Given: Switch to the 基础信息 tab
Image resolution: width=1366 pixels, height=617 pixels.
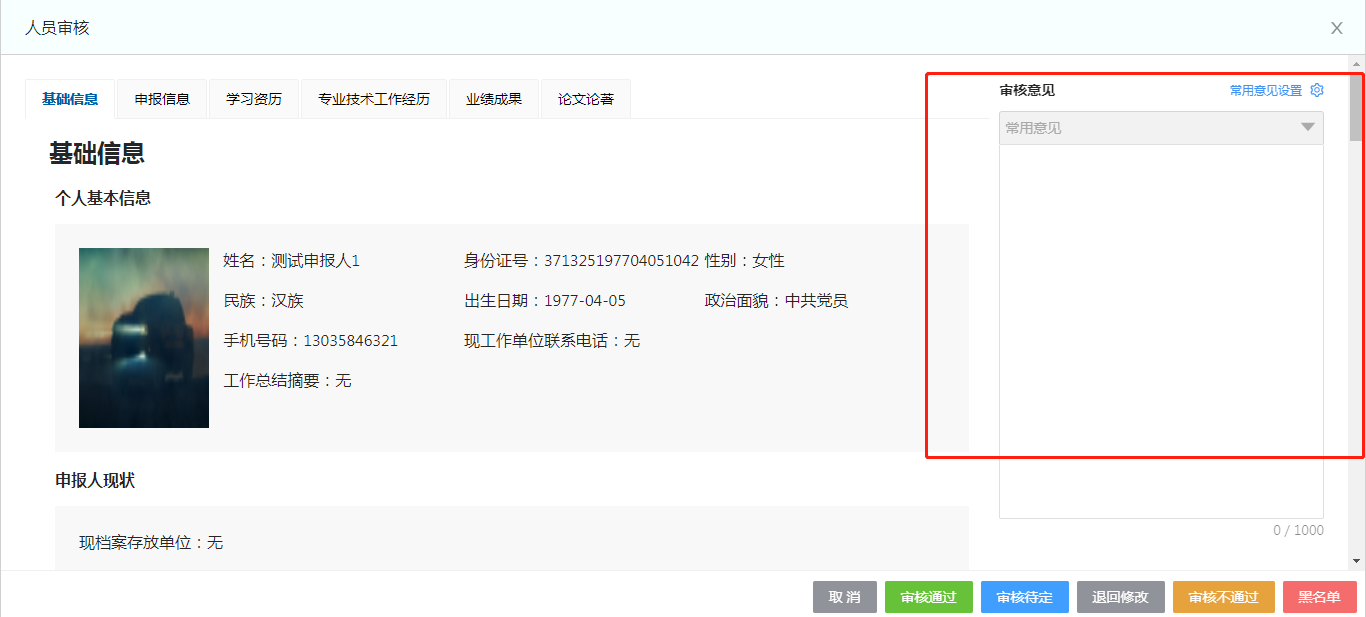Looking at the screenshot, I should tap(70, 99).
